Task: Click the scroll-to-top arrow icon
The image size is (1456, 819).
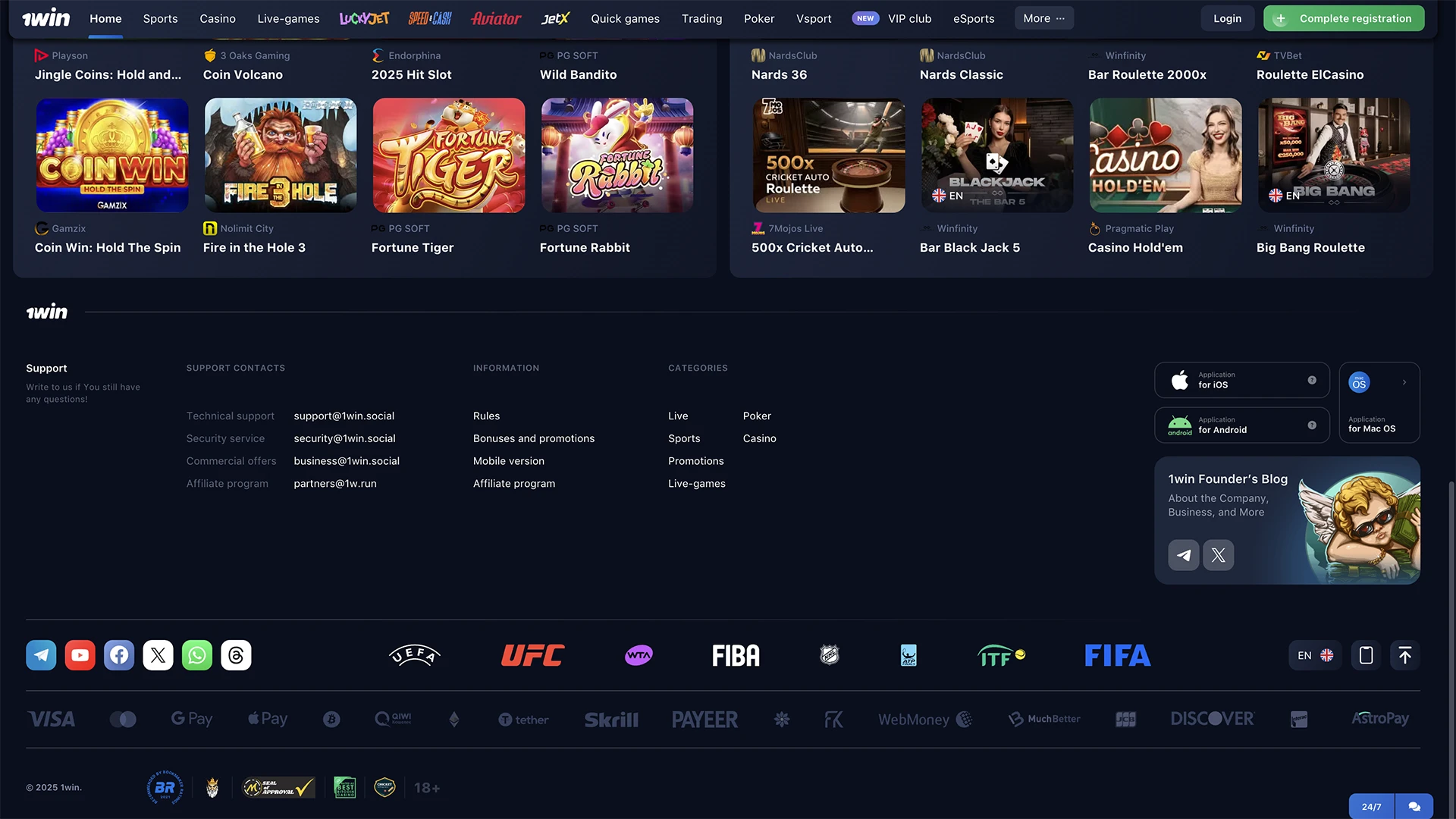Action: coord(1405,655)
